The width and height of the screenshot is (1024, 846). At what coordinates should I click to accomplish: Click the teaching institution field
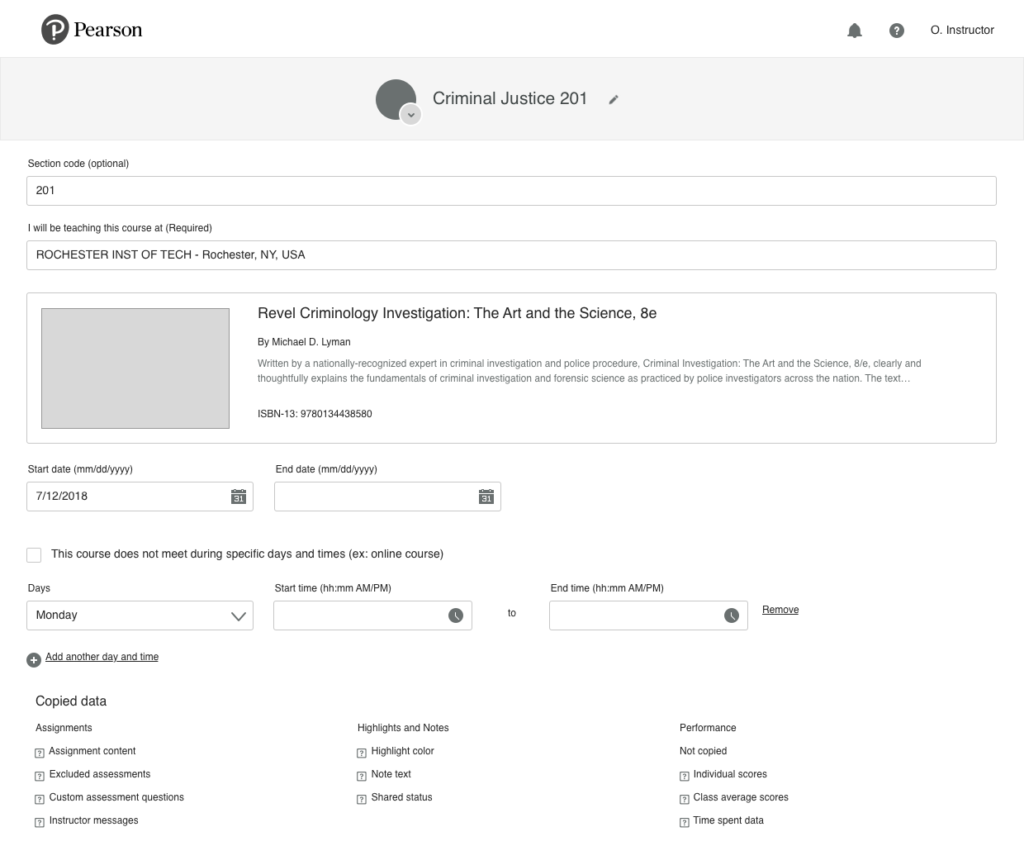coord(511,255)
